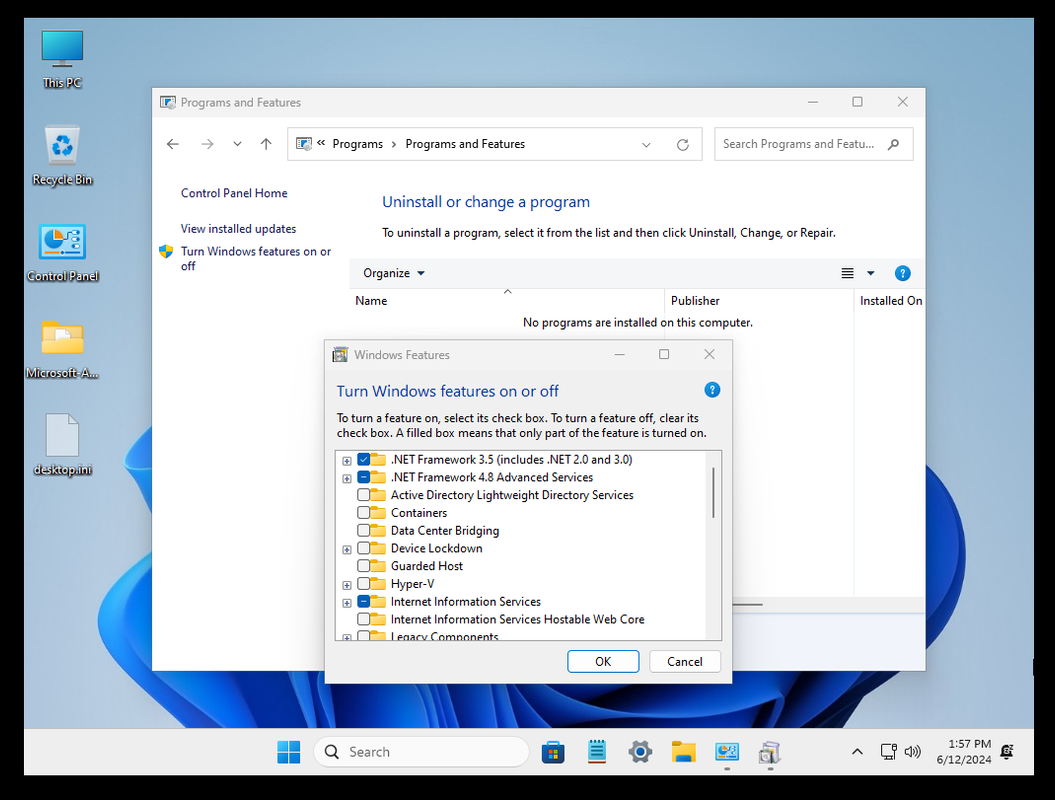
Task: Open the Windows Start menu
Action: (x=289, y=752)
